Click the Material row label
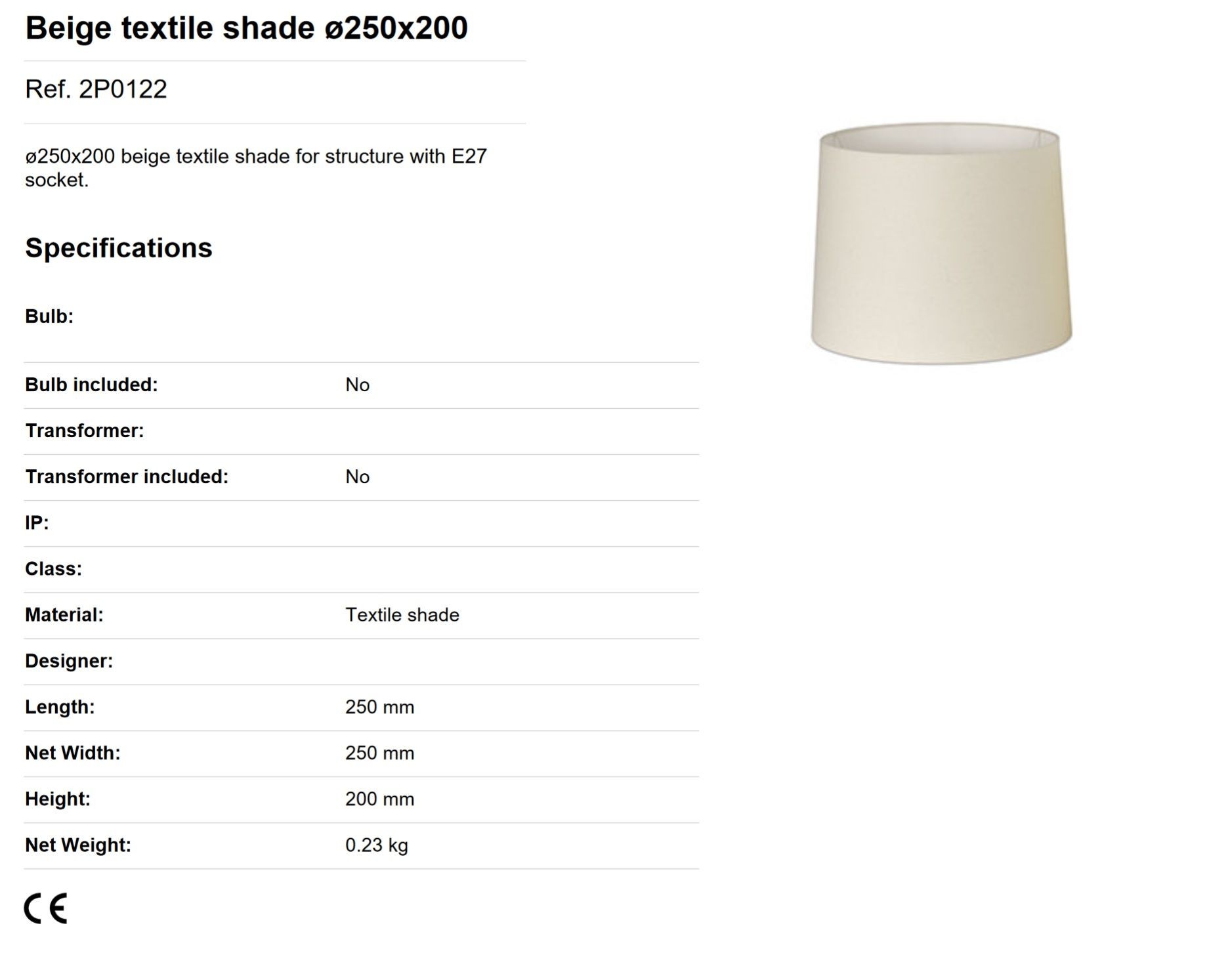1232x953 pixels. click(x=64, y=615)
